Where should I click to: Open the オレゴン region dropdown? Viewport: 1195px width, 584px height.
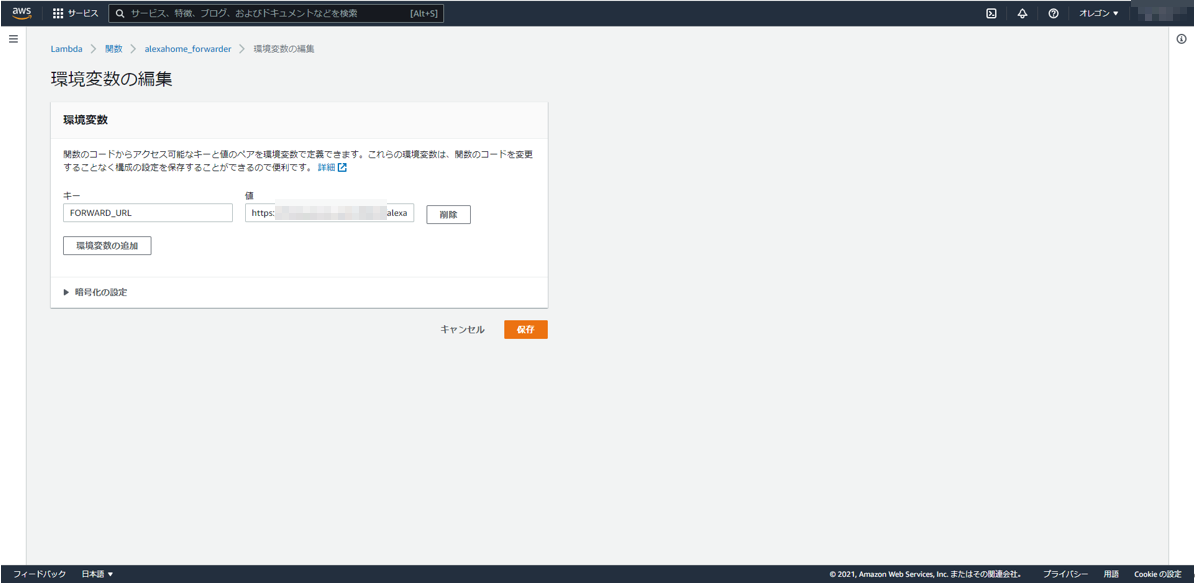(x=1098, y=14)
